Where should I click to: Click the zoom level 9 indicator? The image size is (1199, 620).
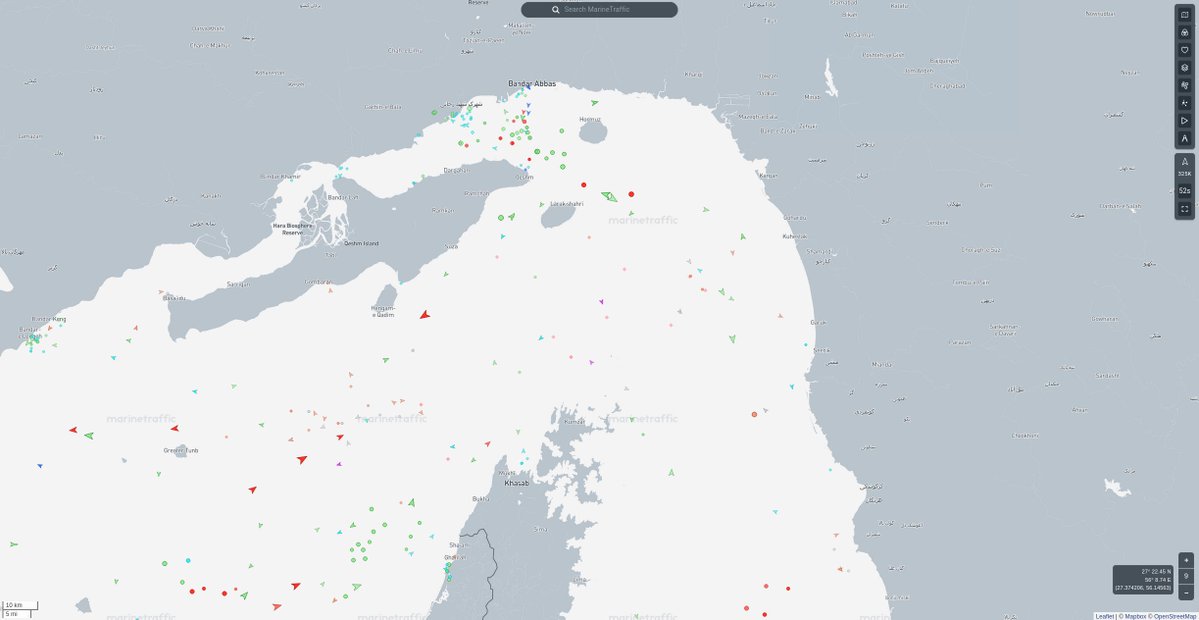coord(1186,576)
